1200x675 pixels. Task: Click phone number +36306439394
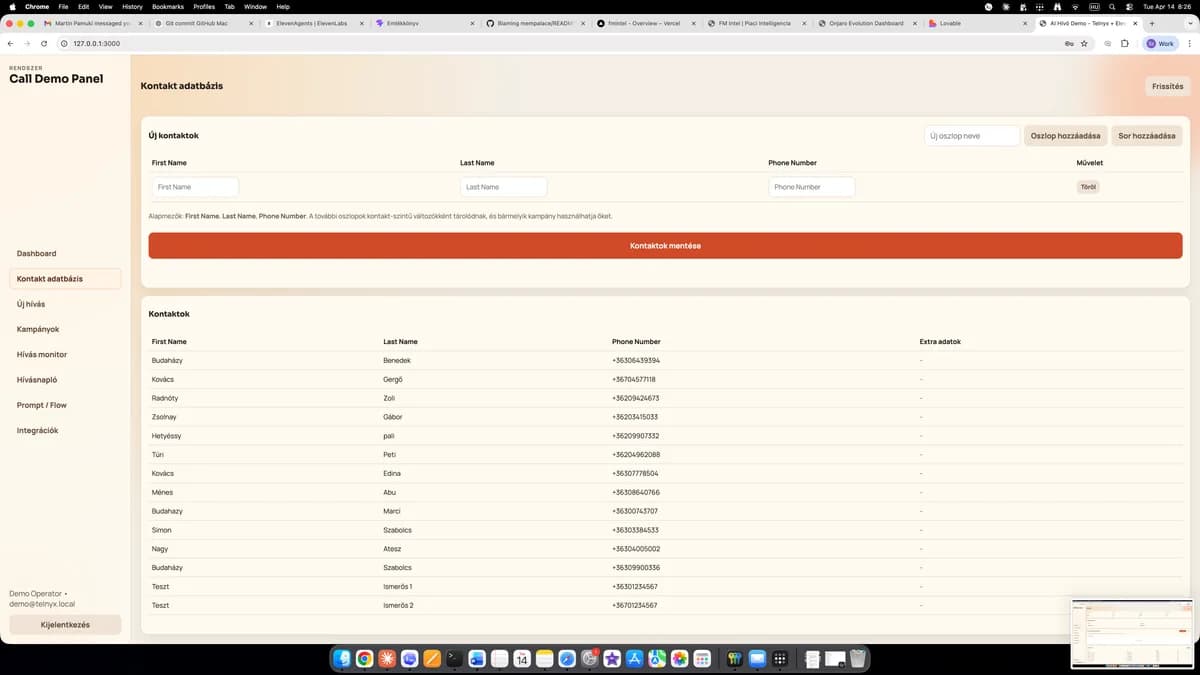(x=636, y=361)
